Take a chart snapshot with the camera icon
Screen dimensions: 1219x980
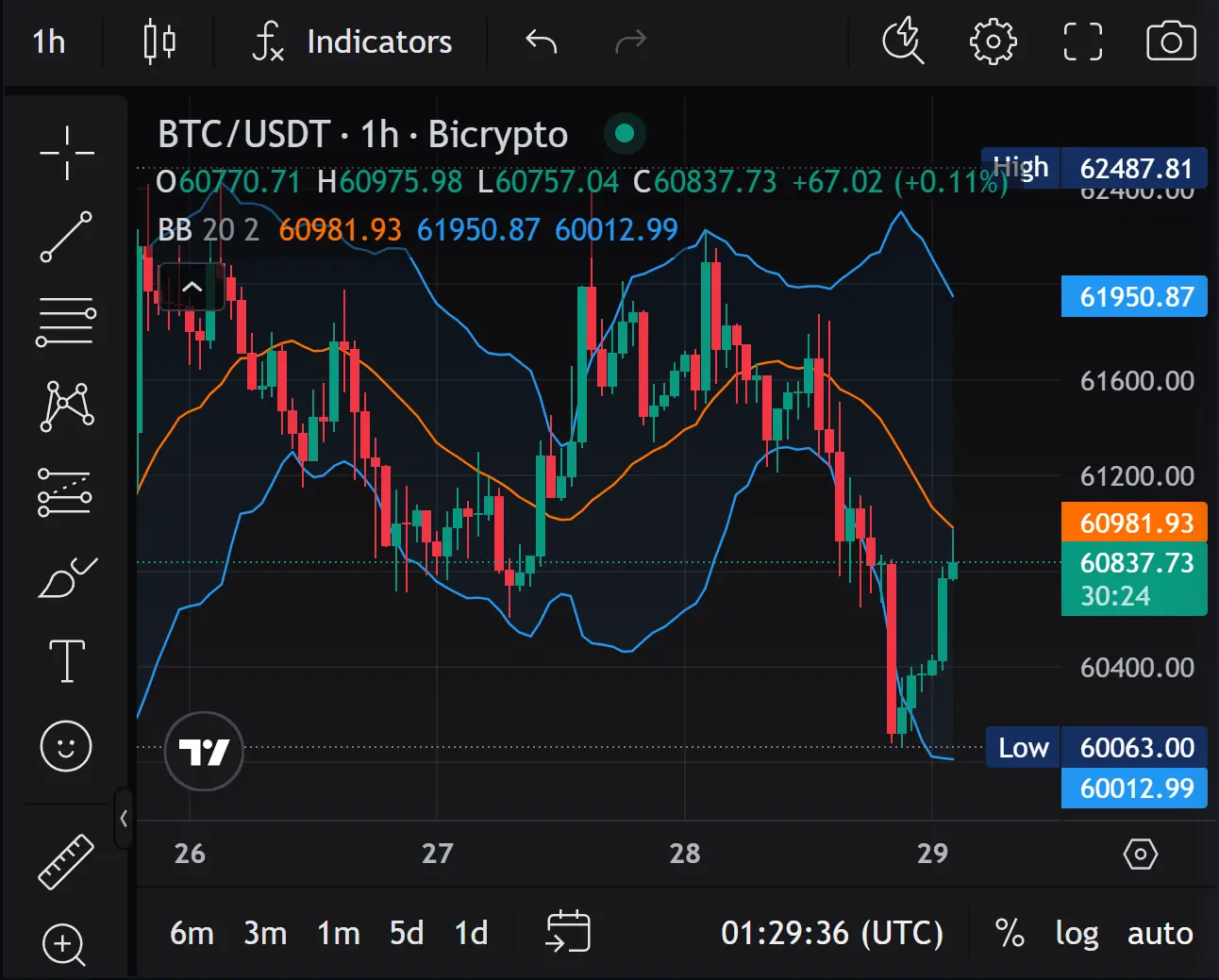tap(1170, 42)
